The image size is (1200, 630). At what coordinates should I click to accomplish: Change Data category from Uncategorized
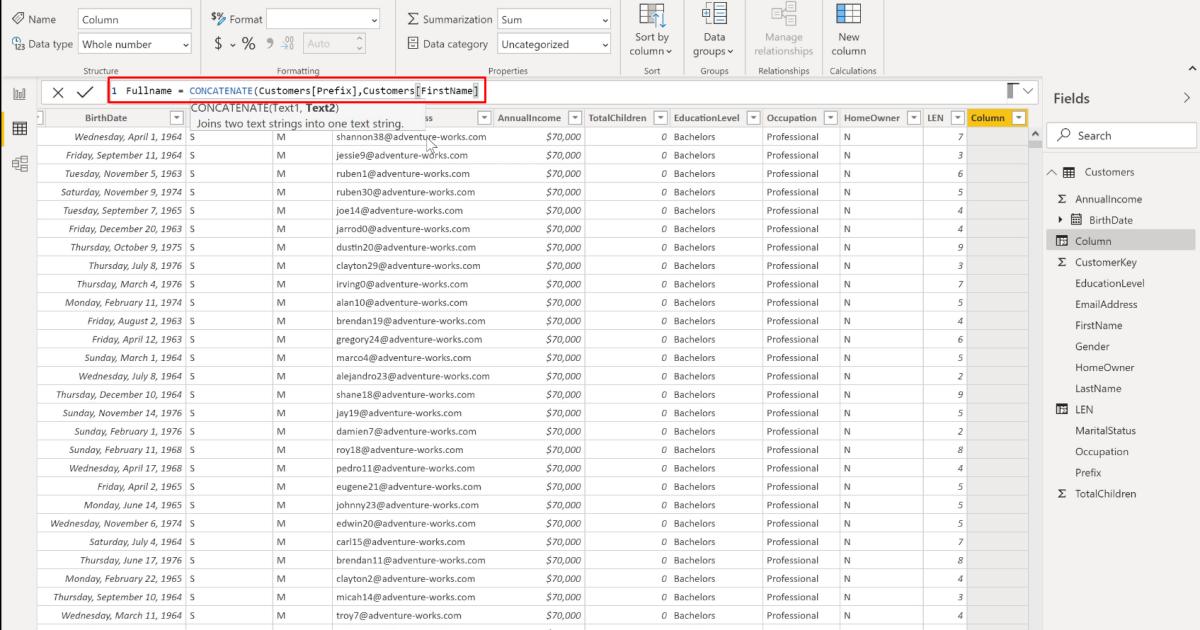[554, 44]
